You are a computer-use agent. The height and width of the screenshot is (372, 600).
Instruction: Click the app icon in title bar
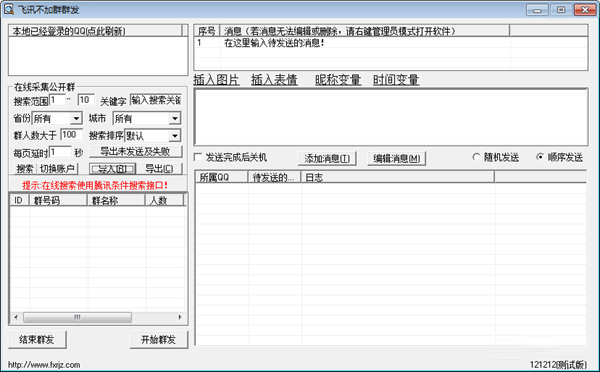8,9
